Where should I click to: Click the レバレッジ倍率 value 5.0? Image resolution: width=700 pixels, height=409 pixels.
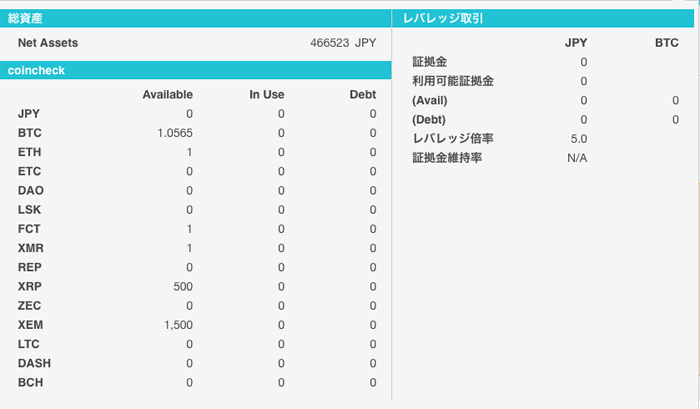(578, 139)
